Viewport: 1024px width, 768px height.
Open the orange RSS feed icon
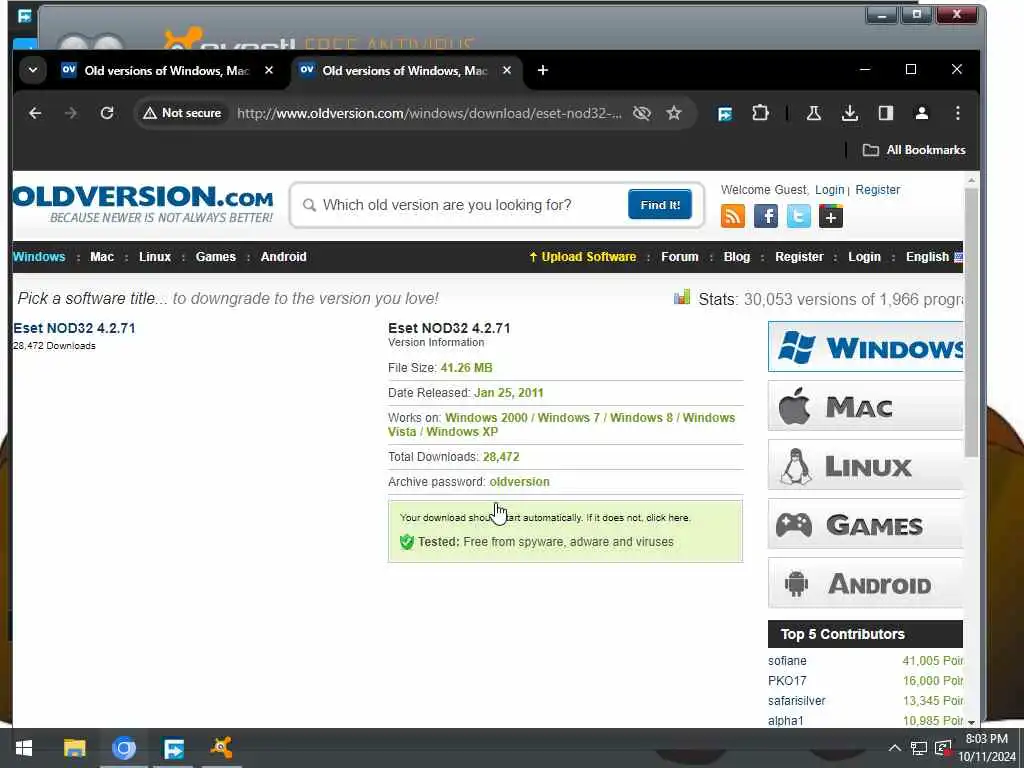pos(733,216)
